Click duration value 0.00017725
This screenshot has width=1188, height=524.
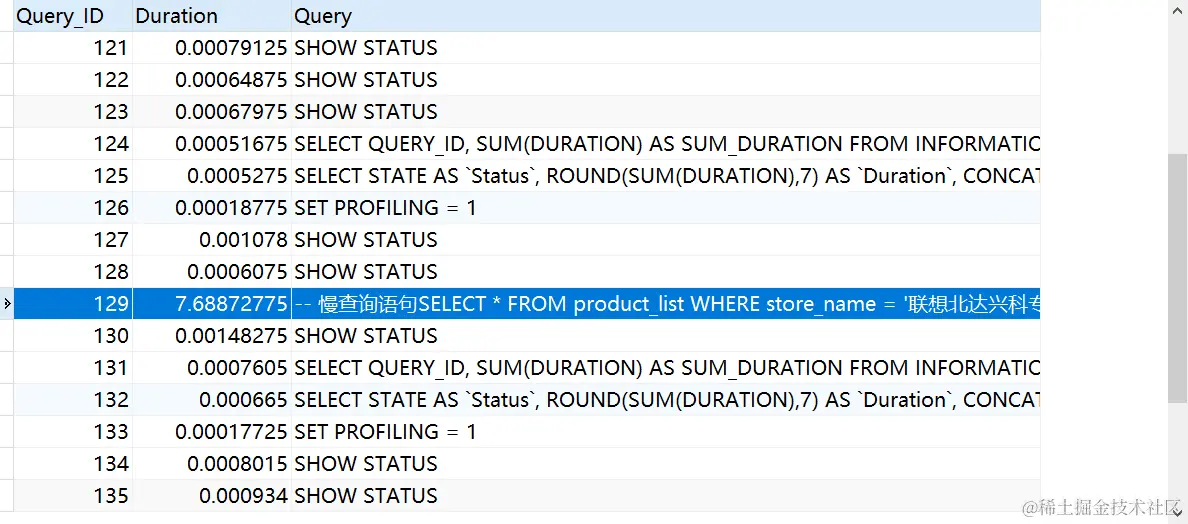(231, 432)
